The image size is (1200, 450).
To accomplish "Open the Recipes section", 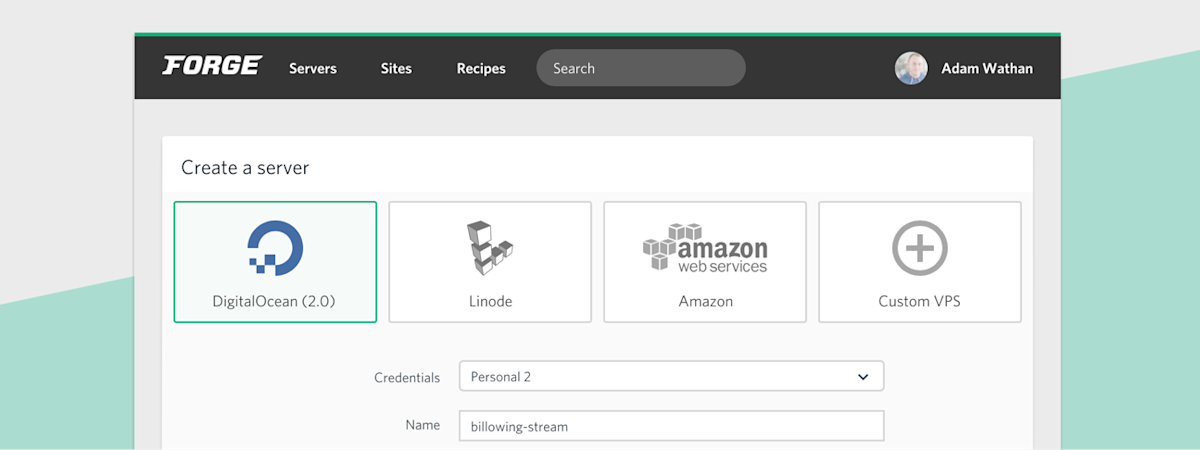I will [x=481, y=68].
